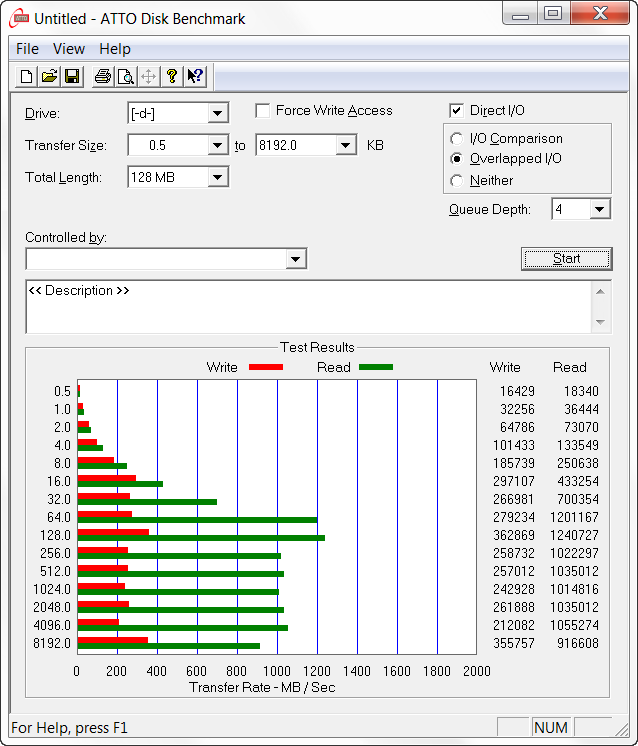Screen dimensions: 638x746
Task: Click the context help arrow icon
Action: pyautogui.click(x=195, y=76)
